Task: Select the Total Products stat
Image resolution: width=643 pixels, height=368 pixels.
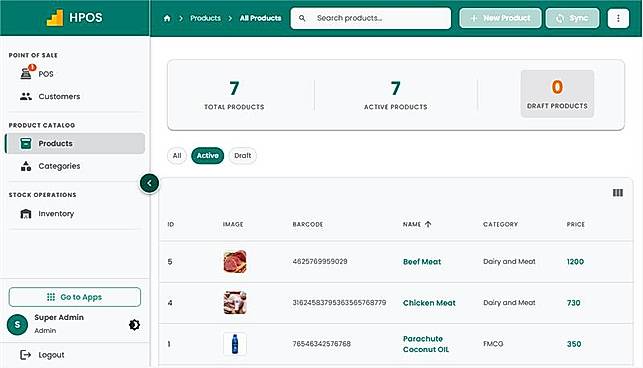Action: (234, 95)
